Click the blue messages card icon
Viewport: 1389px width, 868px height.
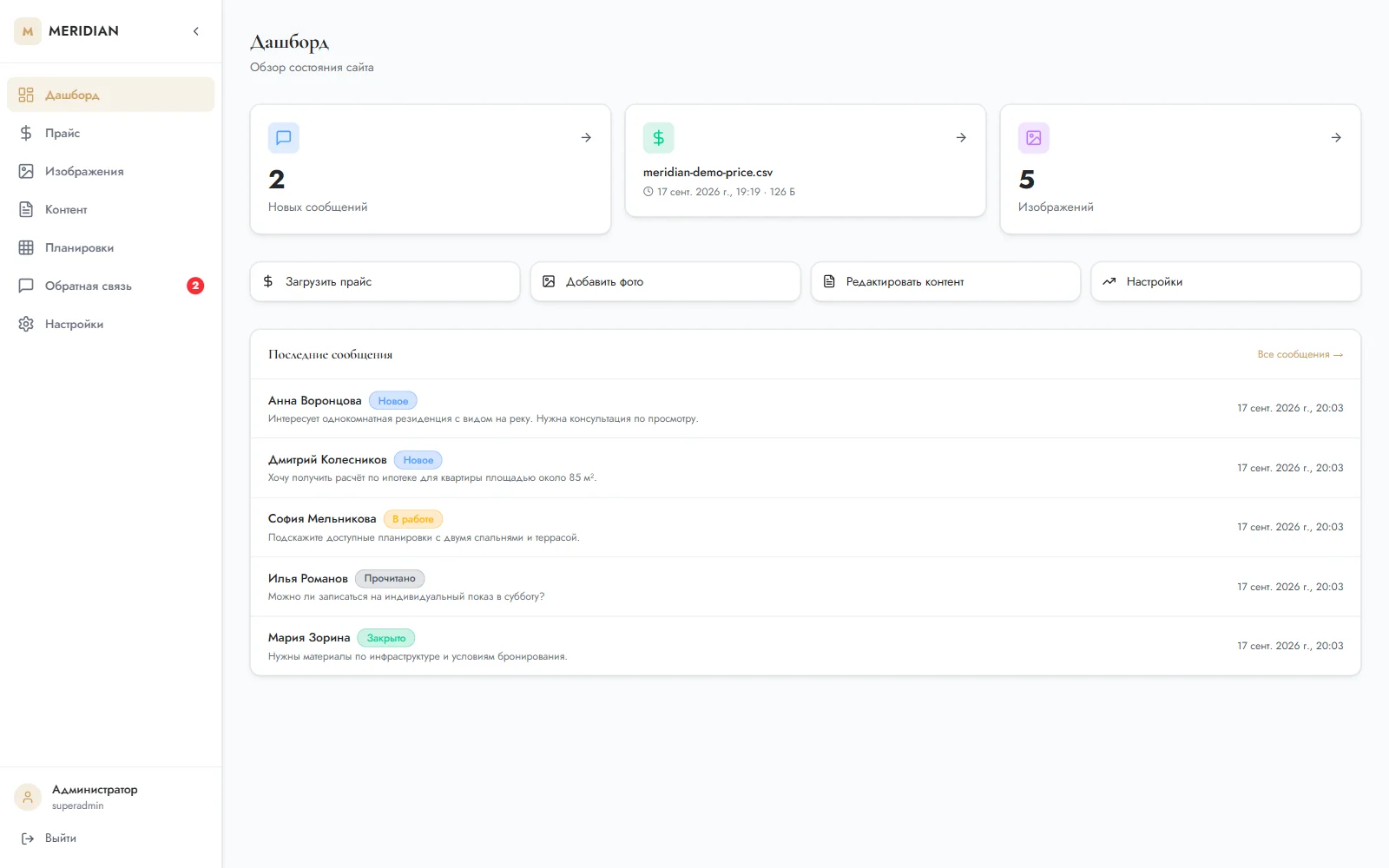click(284, 138)
